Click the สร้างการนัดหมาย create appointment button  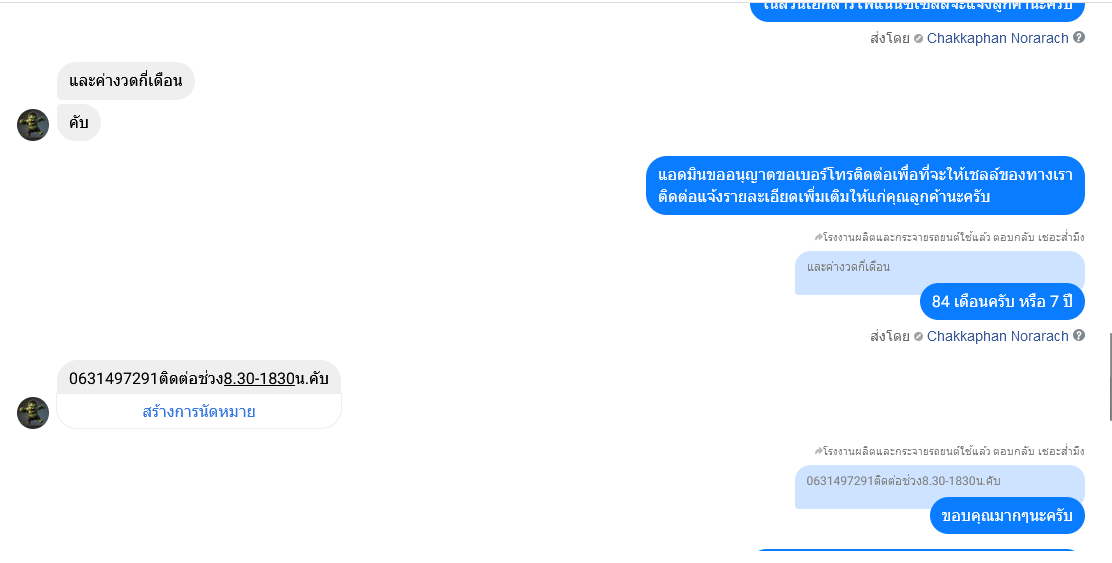point(199,412)
